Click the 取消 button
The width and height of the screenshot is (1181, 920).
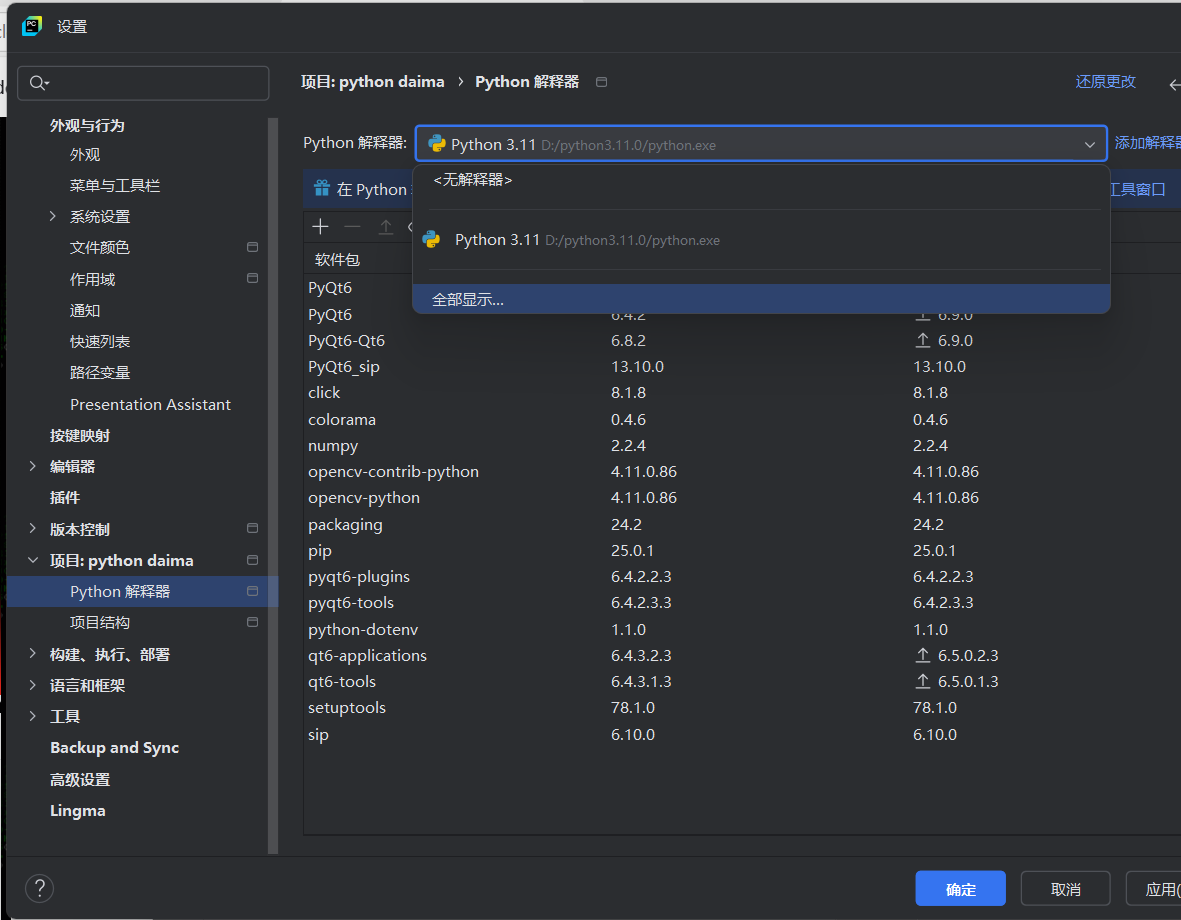pyautogui.click(x=1065, y=888)
